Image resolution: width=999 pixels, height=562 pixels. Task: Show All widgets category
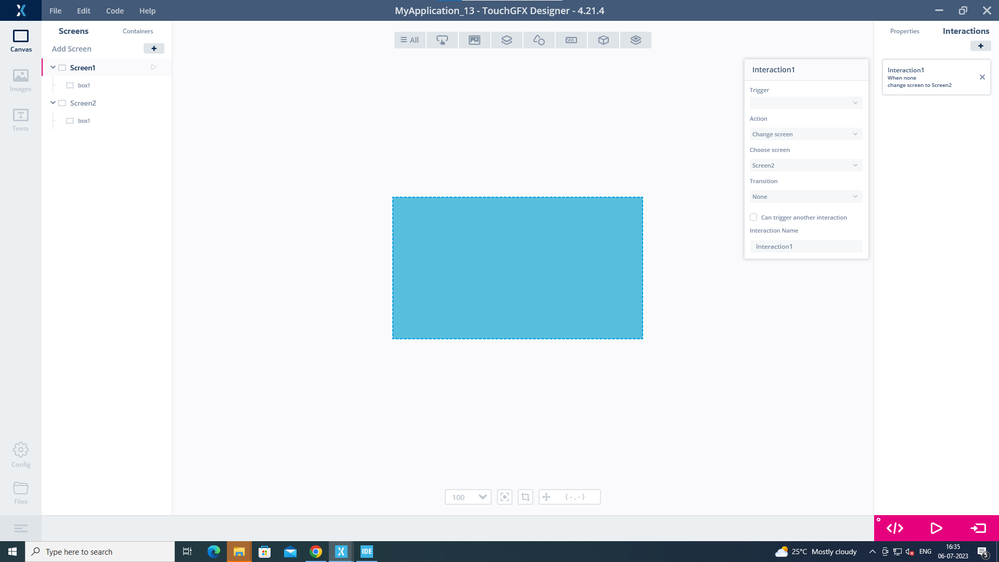pyautogui.click(x=410, y=40)
